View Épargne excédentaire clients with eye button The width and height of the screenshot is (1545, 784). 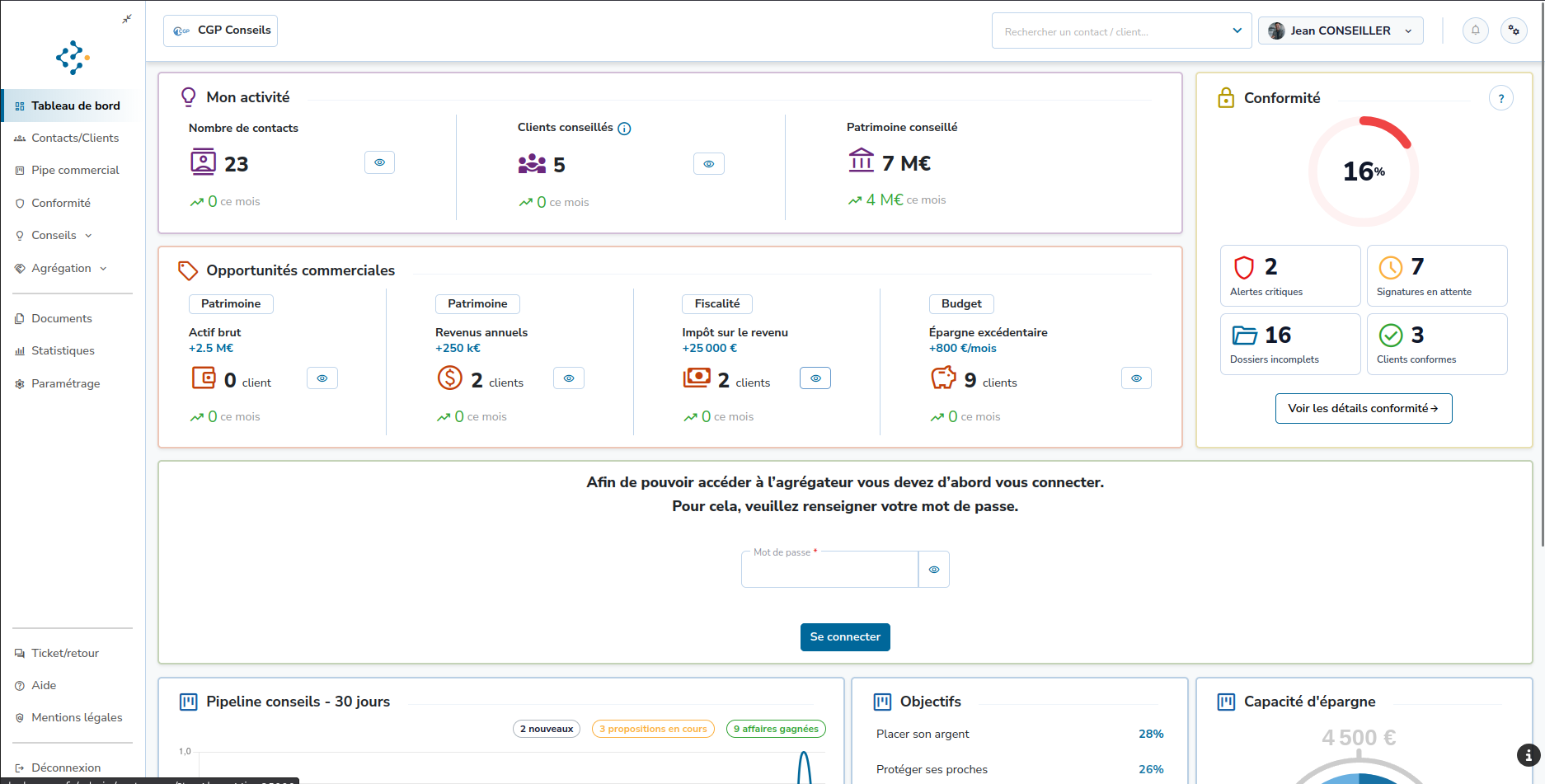[1136, 378]
